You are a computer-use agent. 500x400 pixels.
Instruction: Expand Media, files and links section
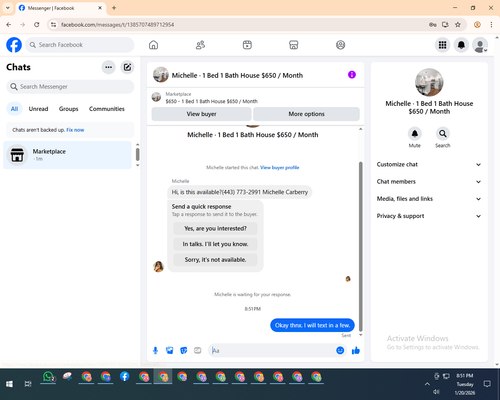(x=429, y=199)
